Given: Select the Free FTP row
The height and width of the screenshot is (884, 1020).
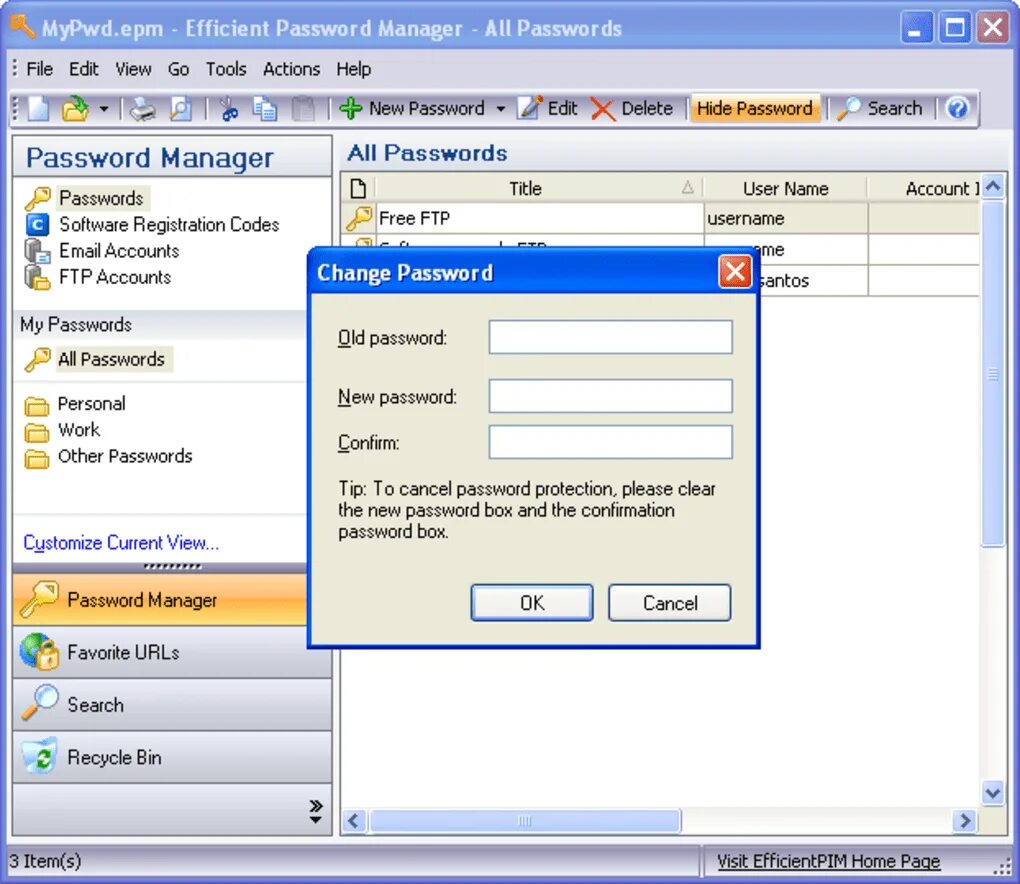Looking at the screenshot, I should pos(660,219).
